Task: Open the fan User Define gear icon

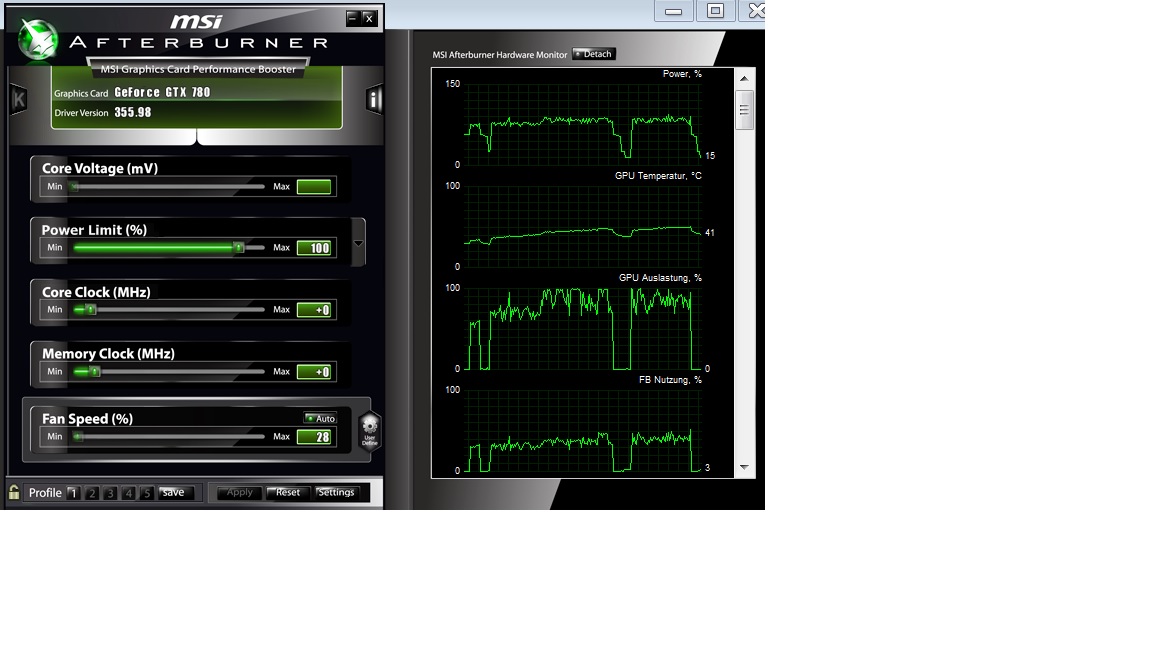Action: tap(370, 430)
